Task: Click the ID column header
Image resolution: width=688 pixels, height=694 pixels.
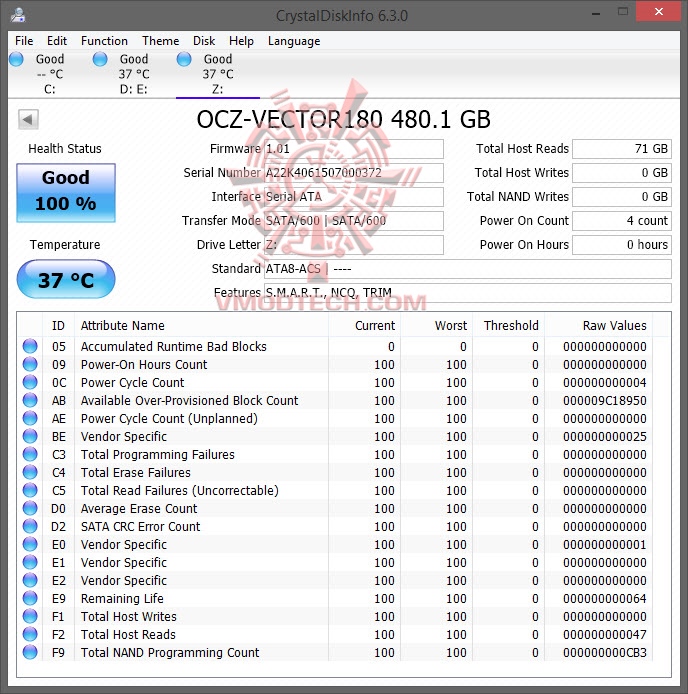Action: tap(58, 325)
